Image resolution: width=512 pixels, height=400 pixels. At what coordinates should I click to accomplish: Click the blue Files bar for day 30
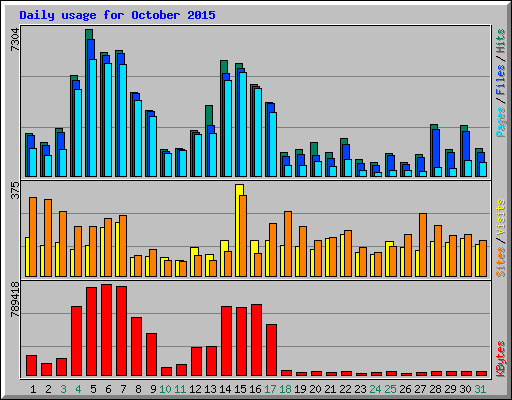tap(466, 146)
